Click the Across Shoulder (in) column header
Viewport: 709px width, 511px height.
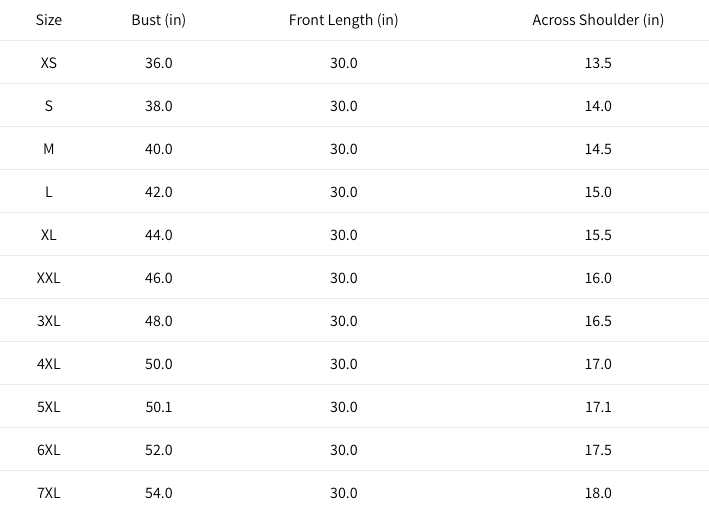click(597, 20)
